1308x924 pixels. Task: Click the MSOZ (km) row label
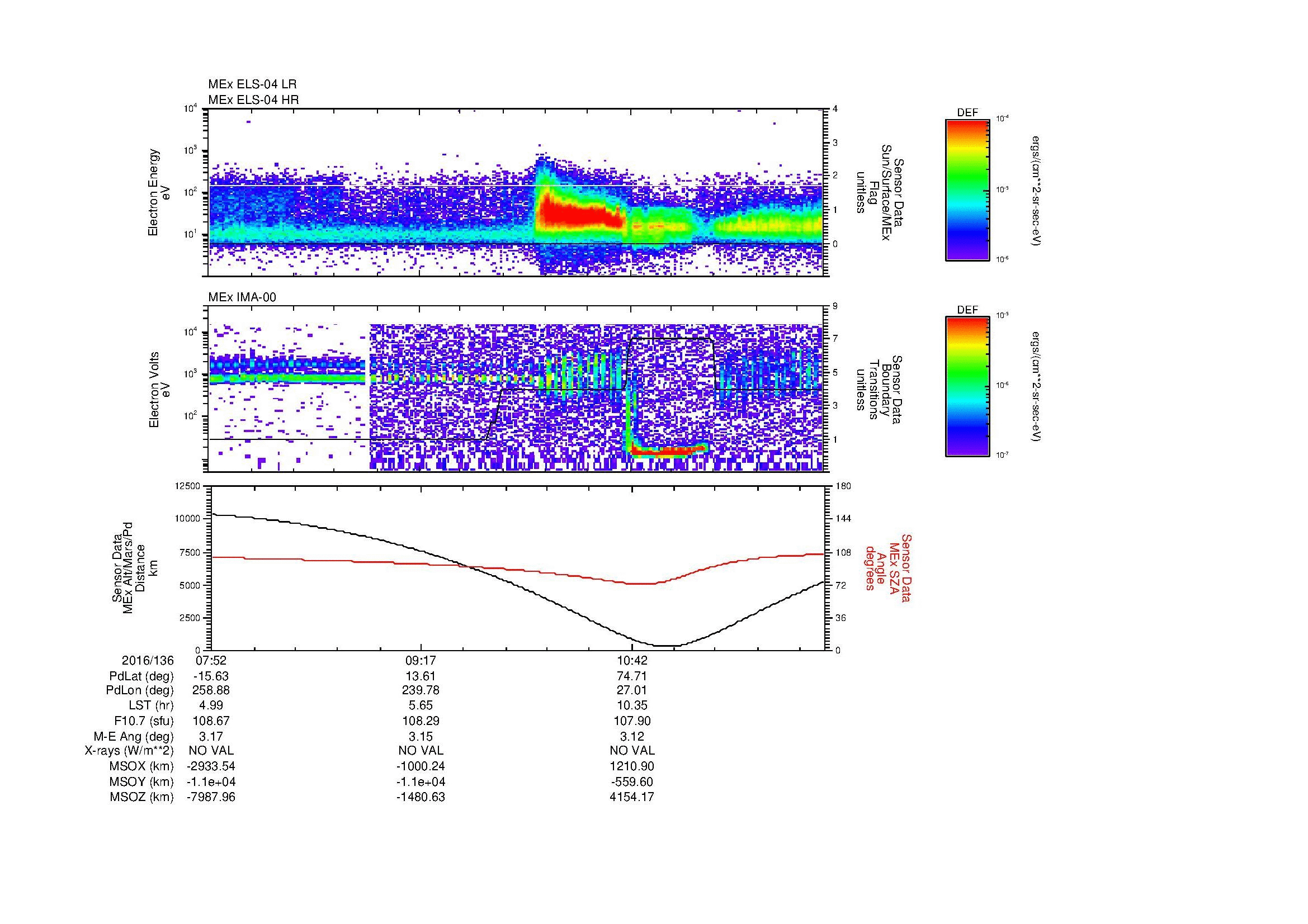(141, 797)
